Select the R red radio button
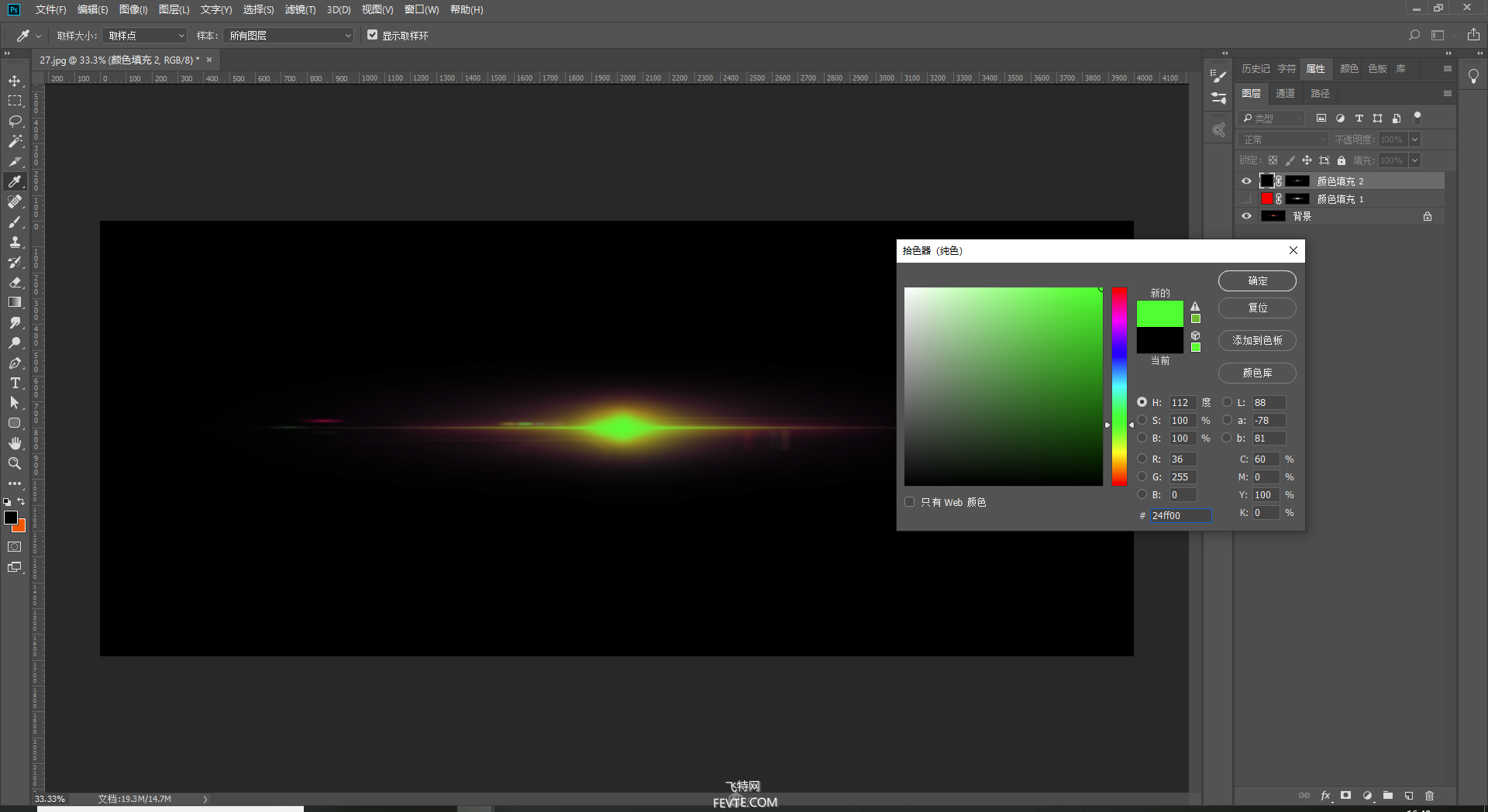The image size is (1488, 812). pyautogui.click(x=1142, y=459)
